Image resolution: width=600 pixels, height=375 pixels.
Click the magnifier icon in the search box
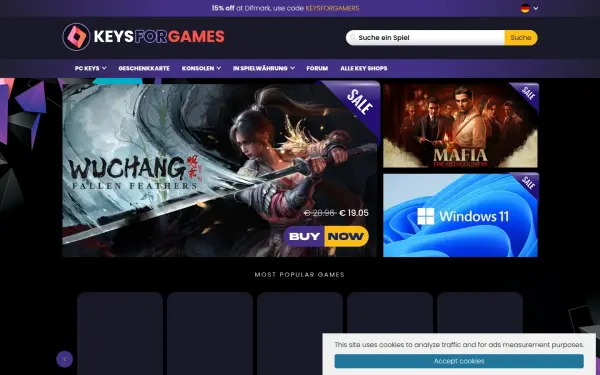click(353, 38)
